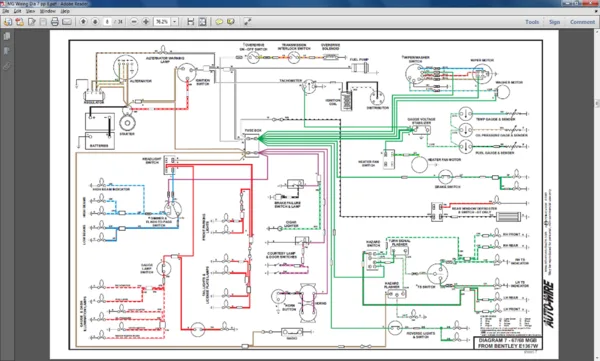Image resolution: width=600 pixels, height=361 pixels.
Task: Click the RADIO label near bottom of diagram
Action: click(292, 338)
